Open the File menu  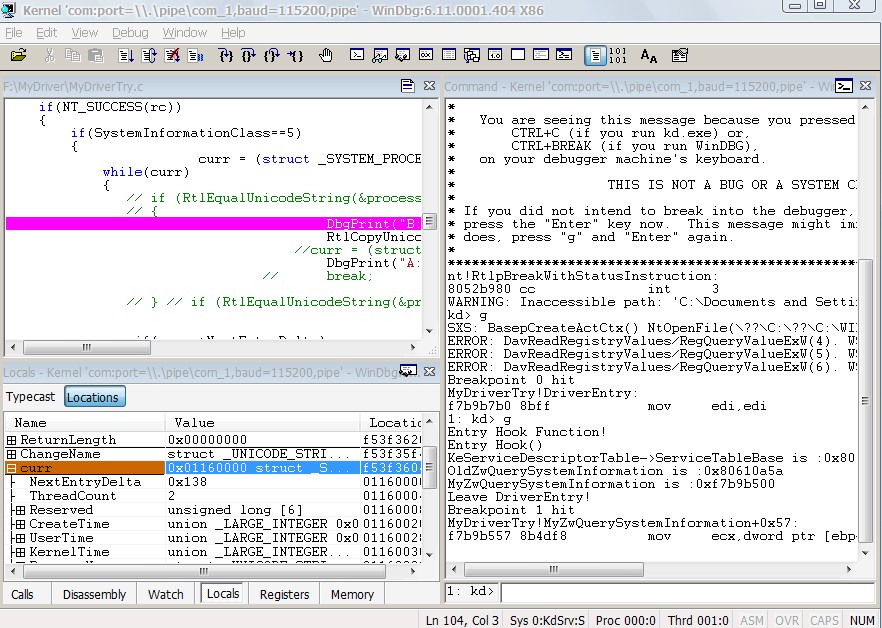point(14,33)
